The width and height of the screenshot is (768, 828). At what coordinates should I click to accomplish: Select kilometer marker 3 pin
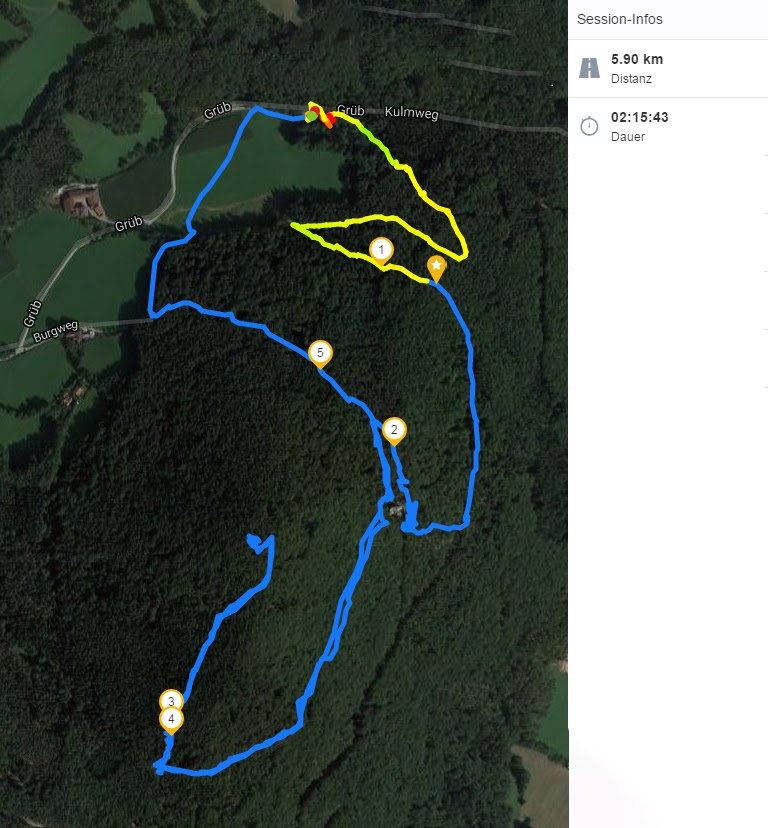click(171, 700)
